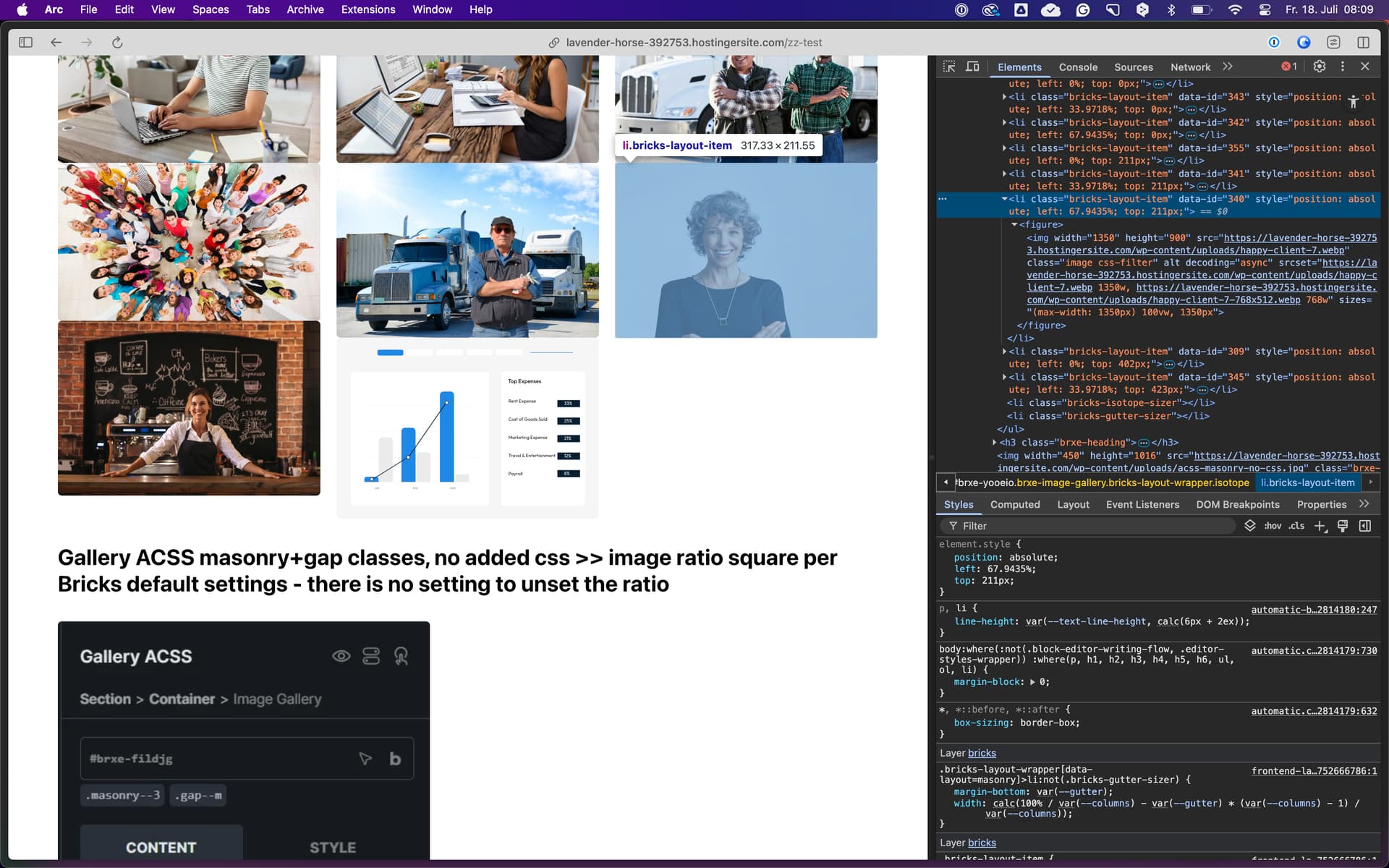Expand the margin-block shorthand triangle
Viewport: 1389px width, 868px height.
[x=1032, y=682]
